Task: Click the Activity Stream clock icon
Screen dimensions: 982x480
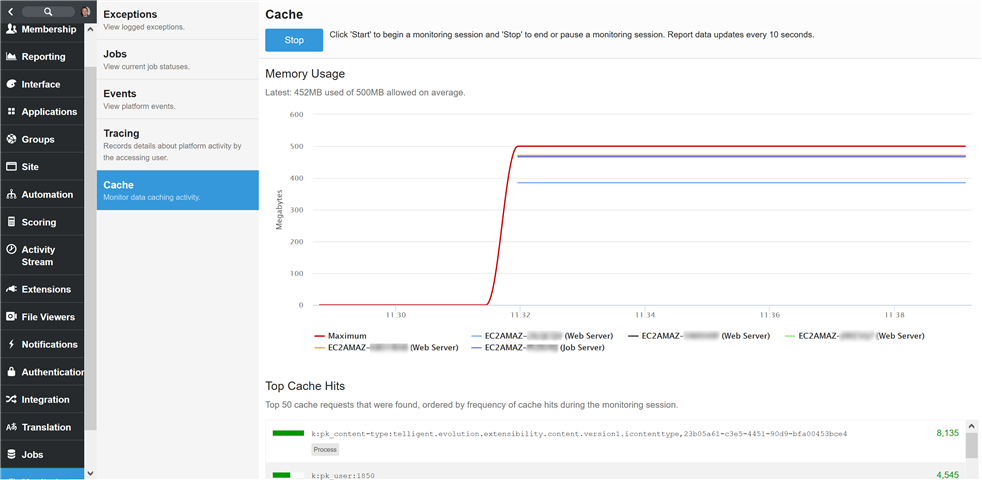Action: 11,249
